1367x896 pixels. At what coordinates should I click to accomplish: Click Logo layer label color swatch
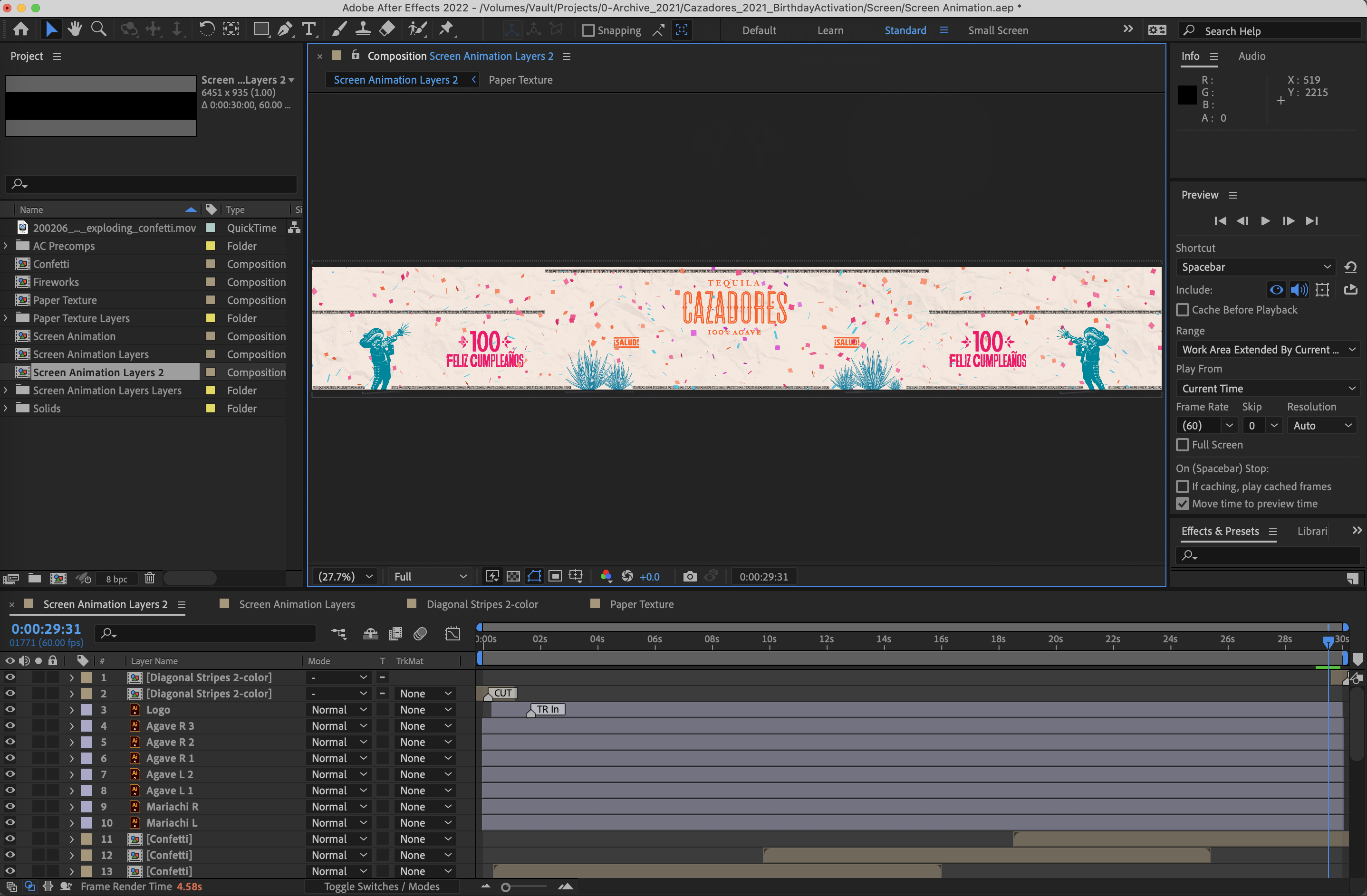click(86, 709)
